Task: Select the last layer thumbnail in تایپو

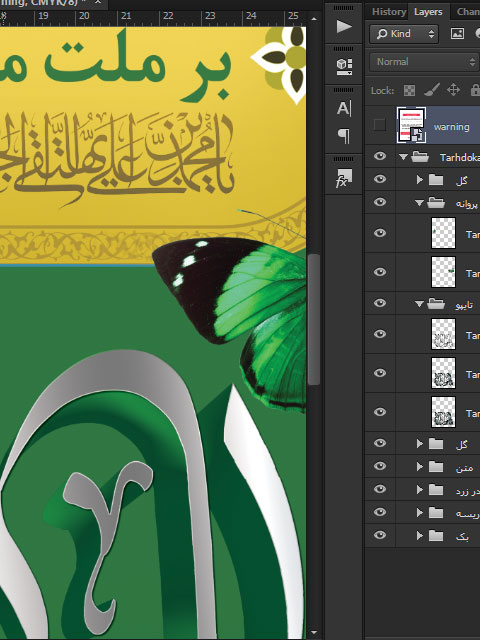Action: 443,412
